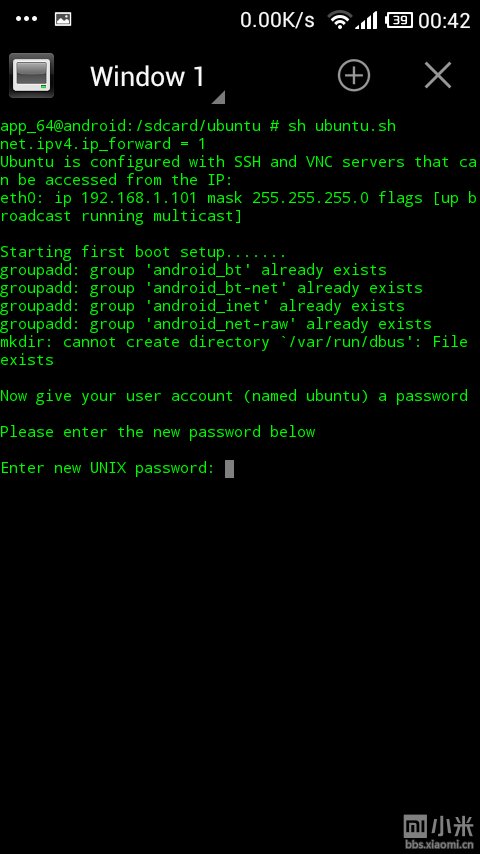
Task: Tap the net.ipv4.ip_forward output line
Action: point(103,144)
